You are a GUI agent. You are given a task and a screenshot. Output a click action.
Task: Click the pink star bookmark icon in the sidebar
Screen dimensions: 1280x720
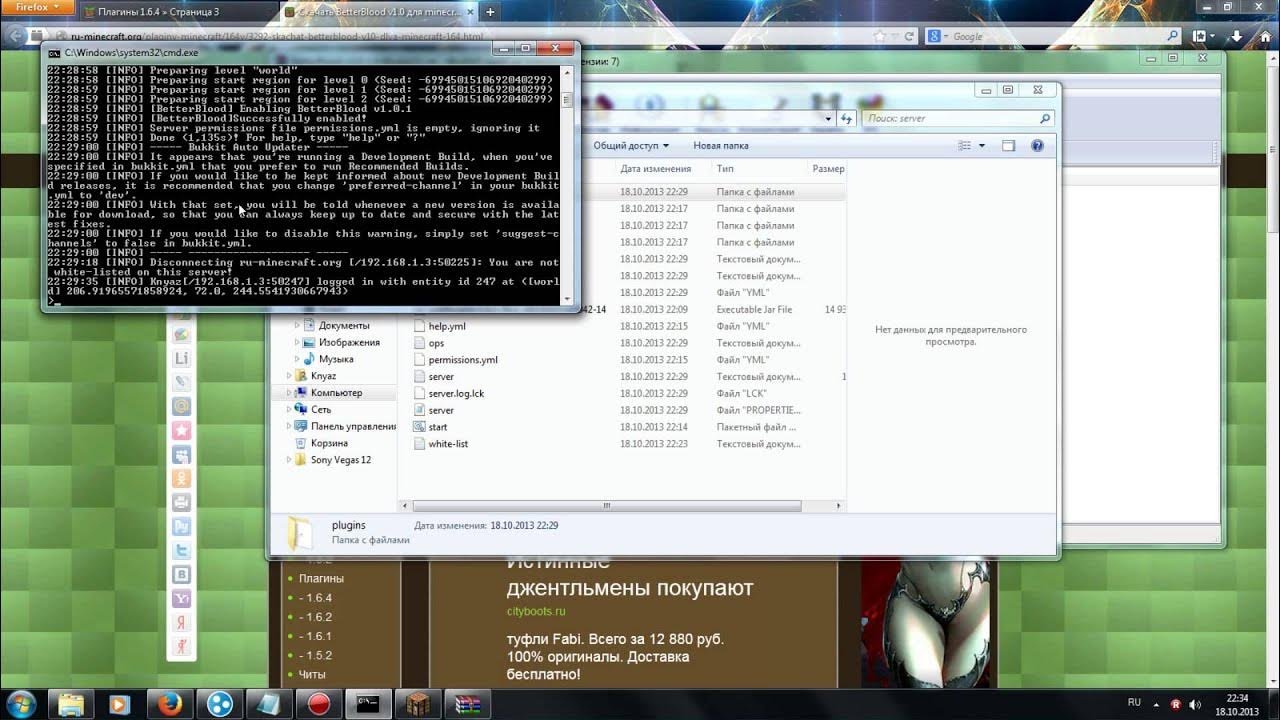[181, 430]
